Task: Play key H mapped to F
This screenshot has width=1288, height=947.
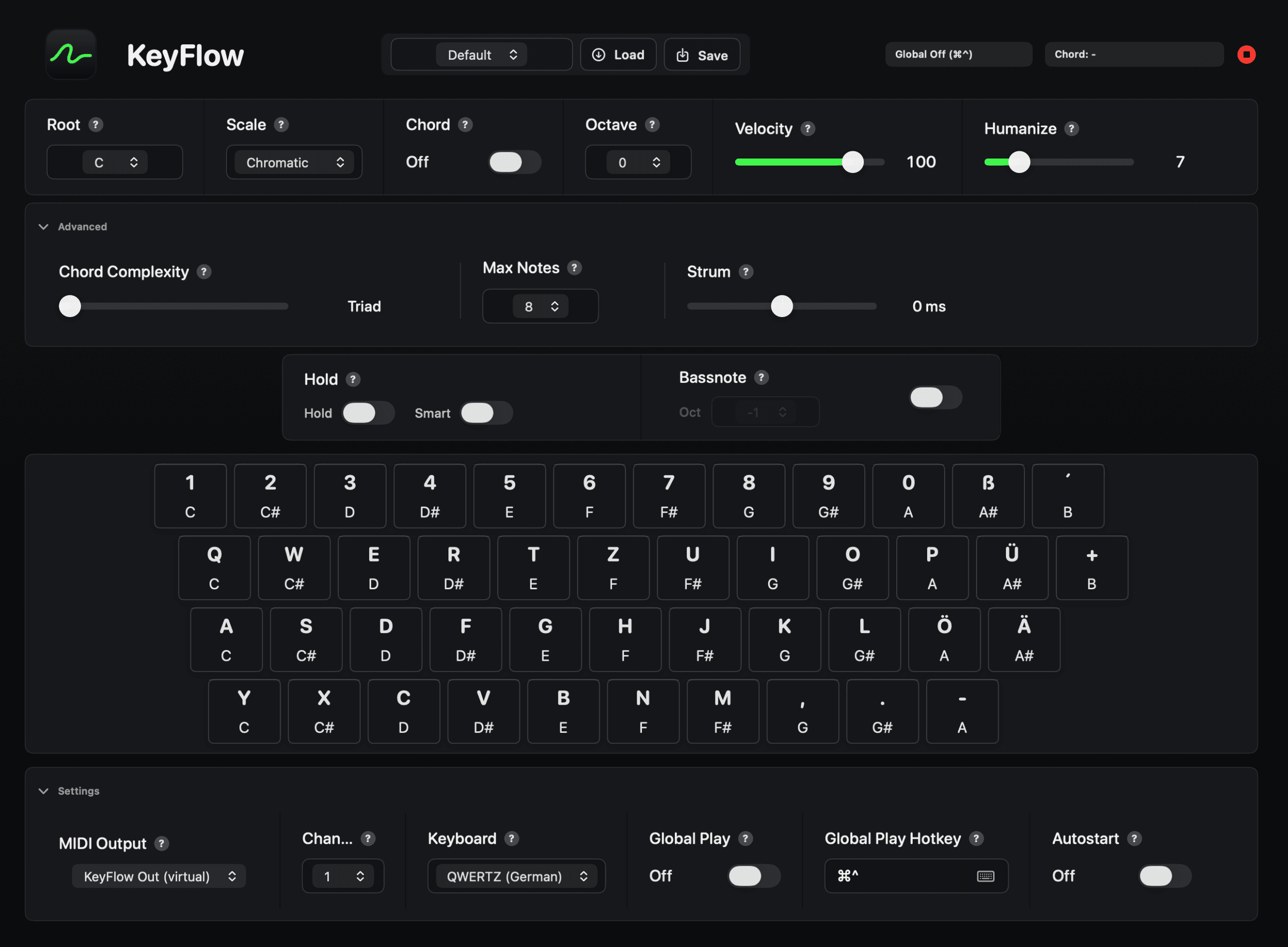Action: [625, 640]
